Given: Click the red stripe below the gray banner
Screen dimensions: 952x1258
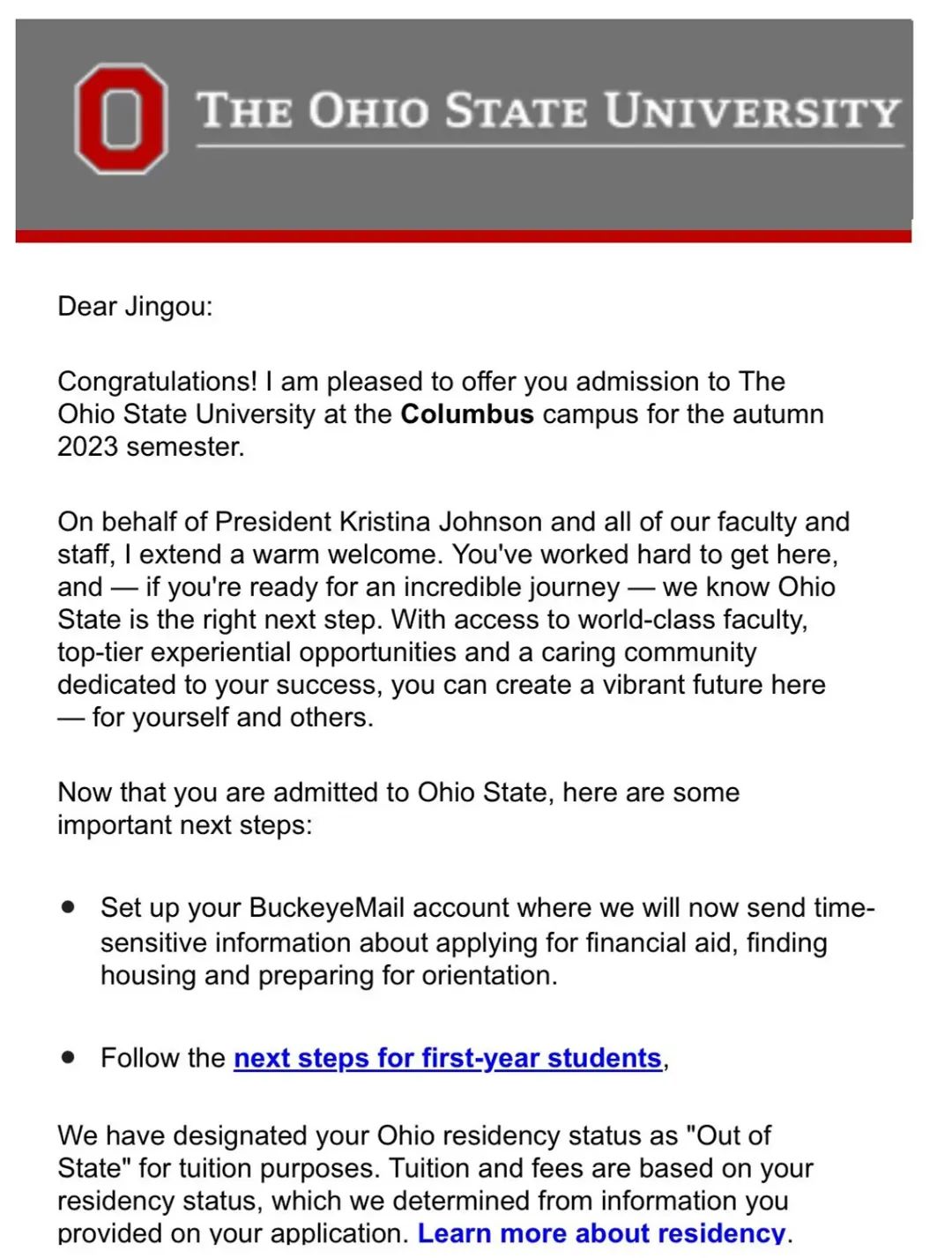Looking at the screenshot, I should coord(464,235).
